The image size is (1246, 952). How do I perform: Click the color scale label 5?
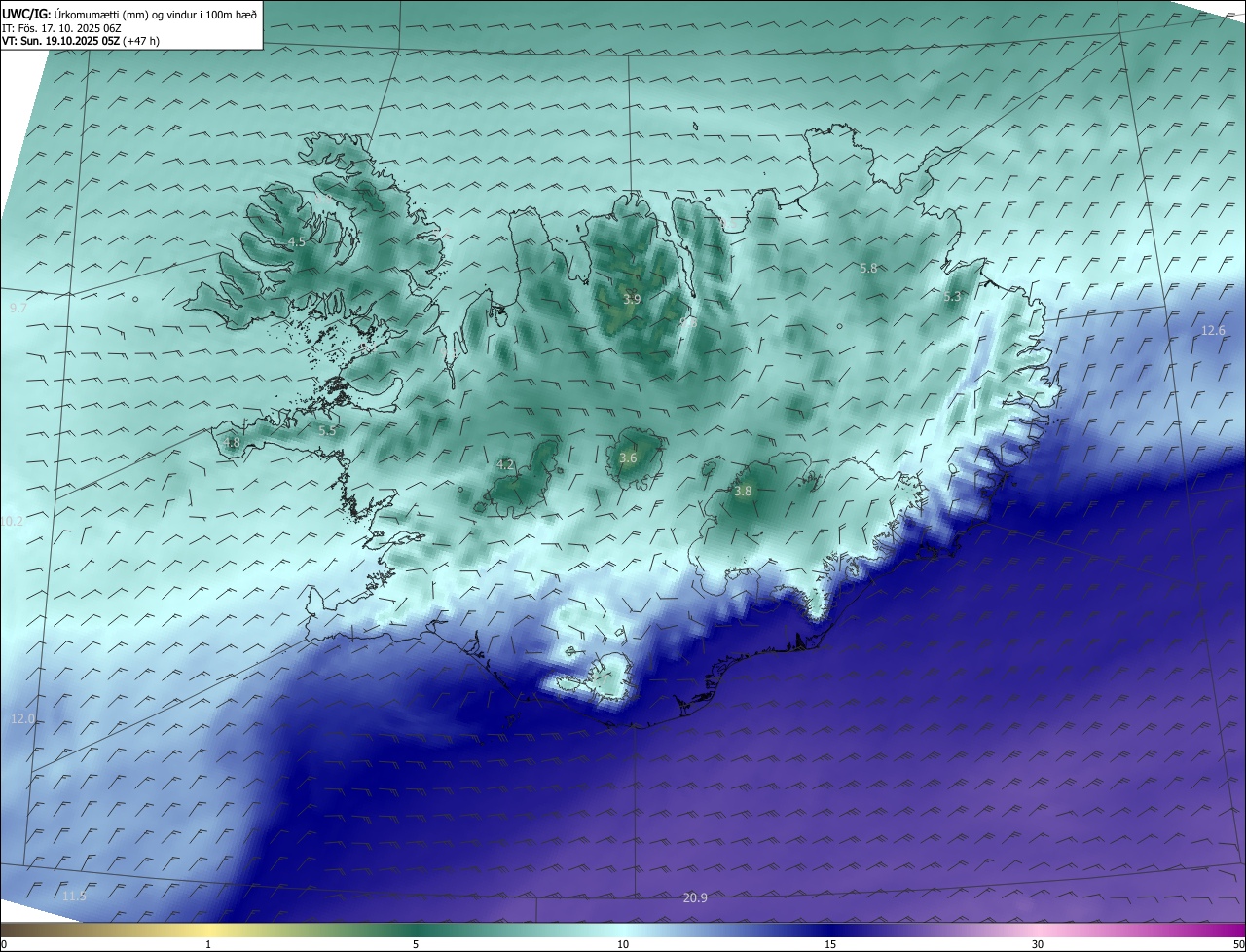(416, 944)
